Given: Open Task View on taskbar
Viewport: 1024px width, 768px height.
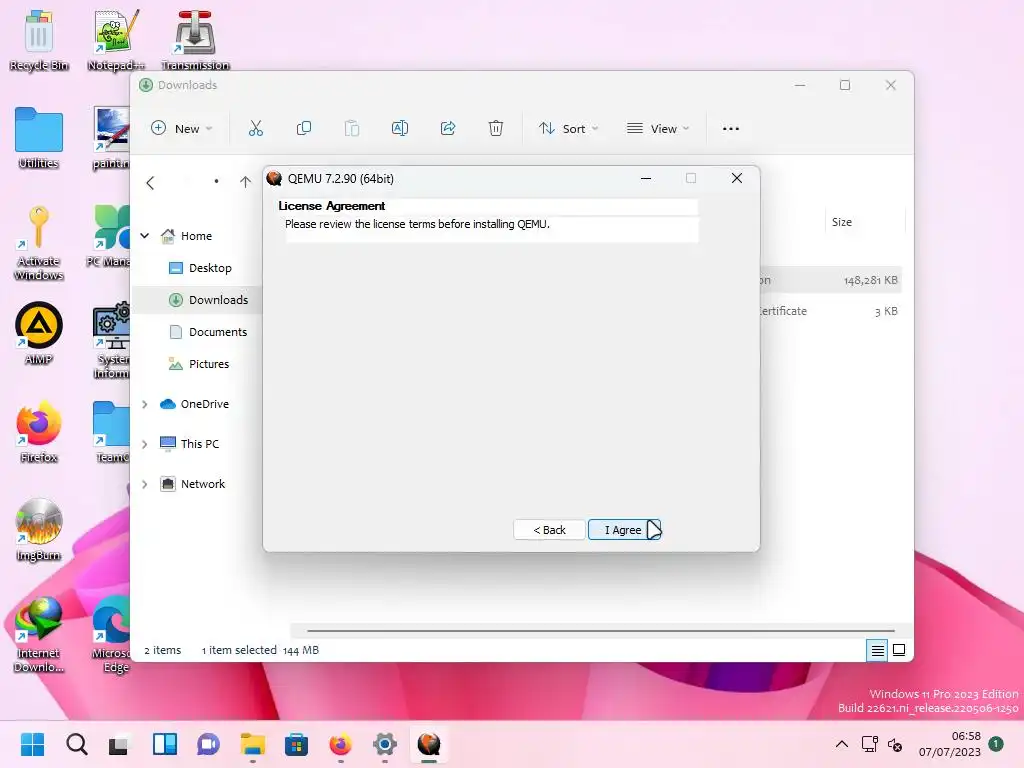Looking at the screenshot, I should click(120, 744).
